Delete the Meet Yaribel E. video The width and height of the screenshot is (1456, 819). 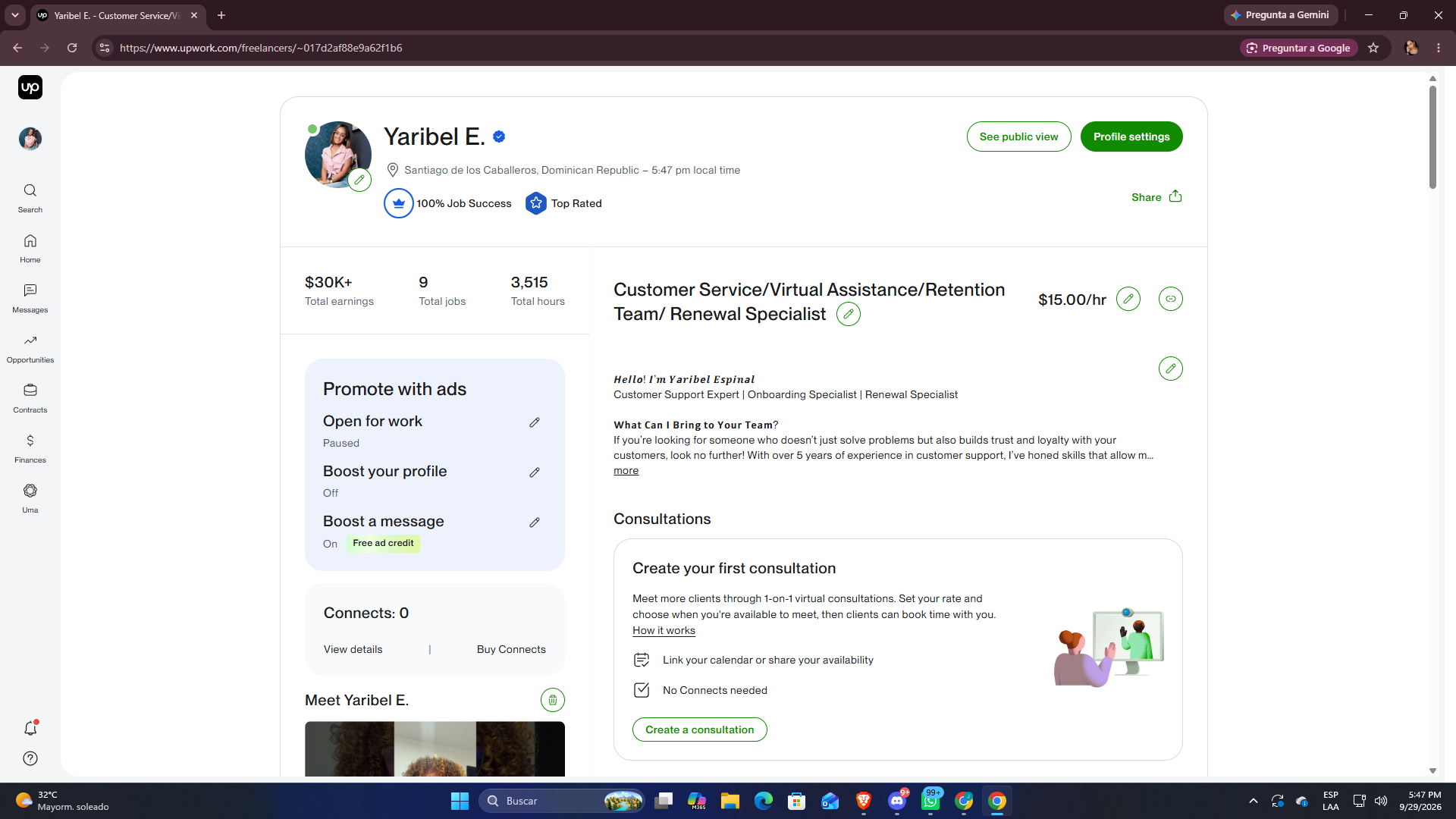coord(553,700)
